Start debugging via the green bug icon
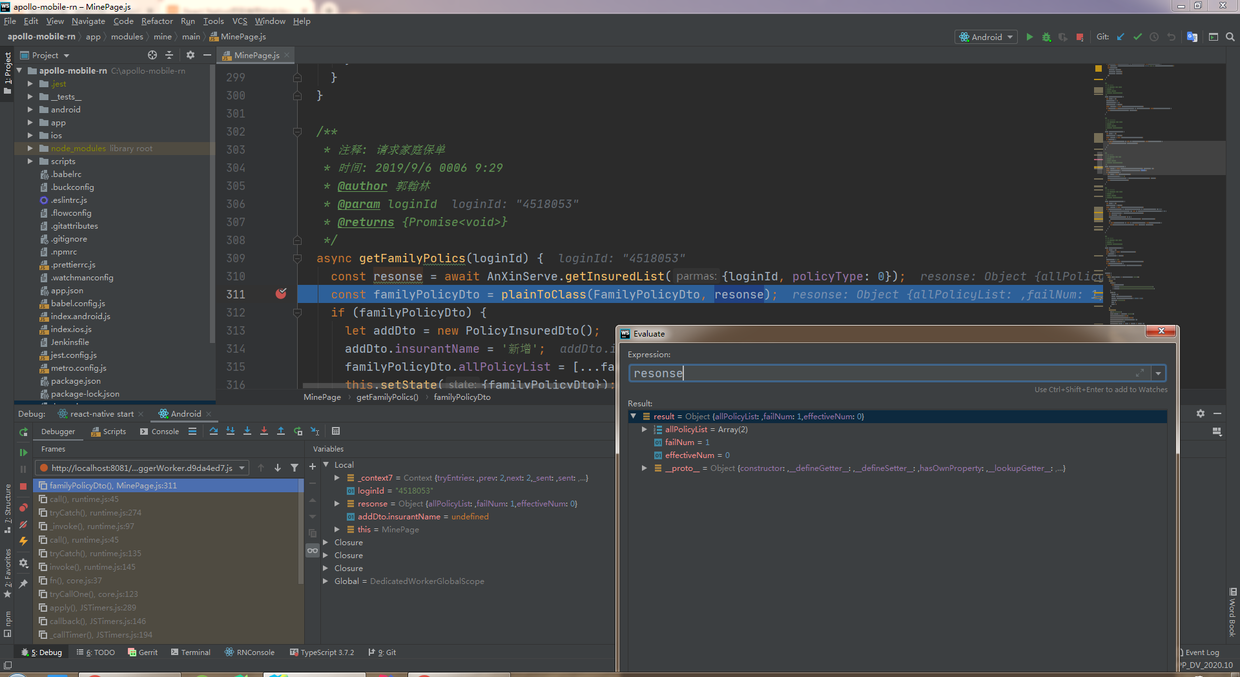Viewport: 1240px width, 677px height. [x=1046, y=37]
